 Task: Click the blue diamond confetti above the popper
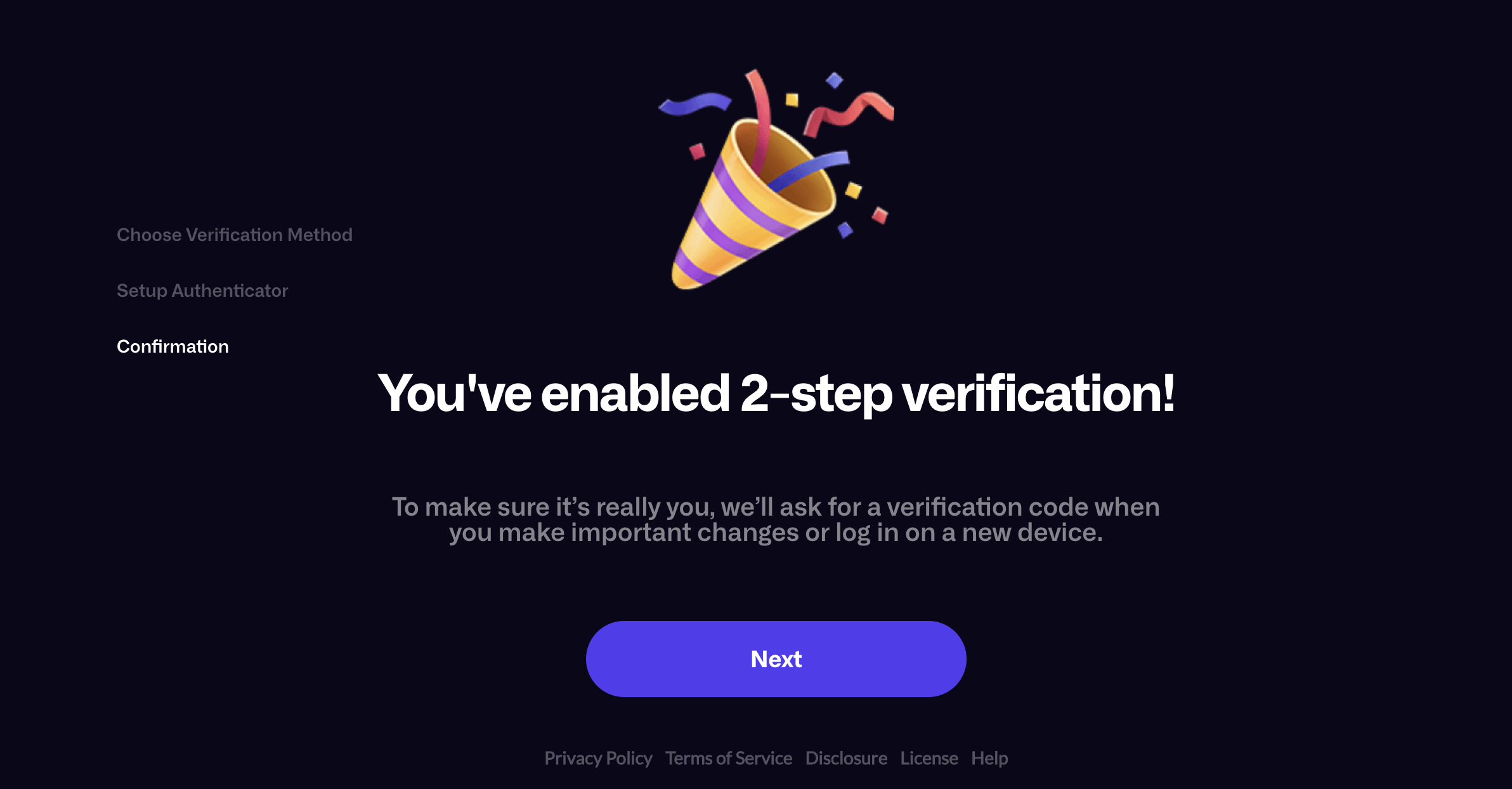pyautogui.click(x=834, y=80)
